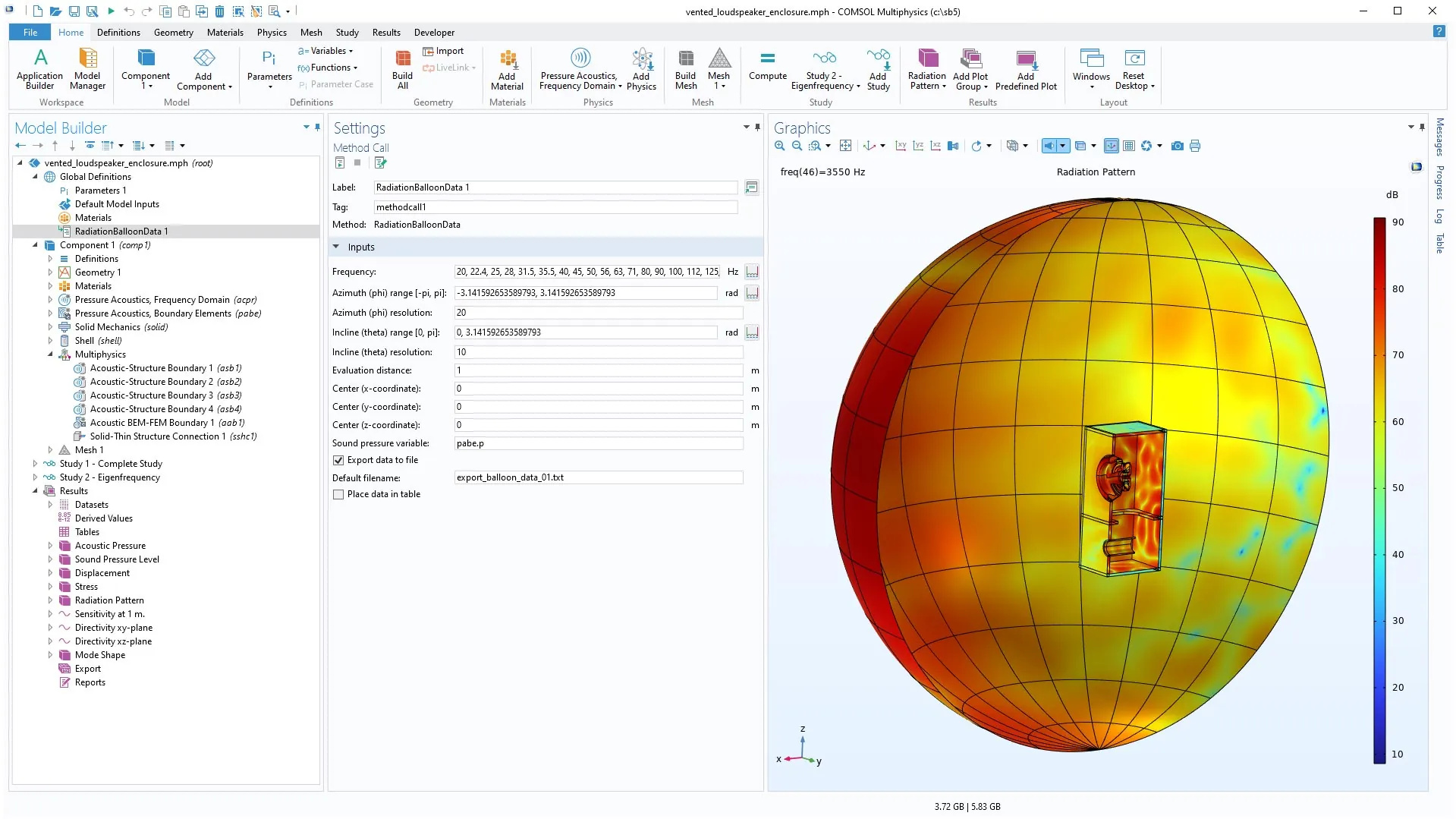
Task: Click the range button beside Frequency field
Action: point(752,272)
